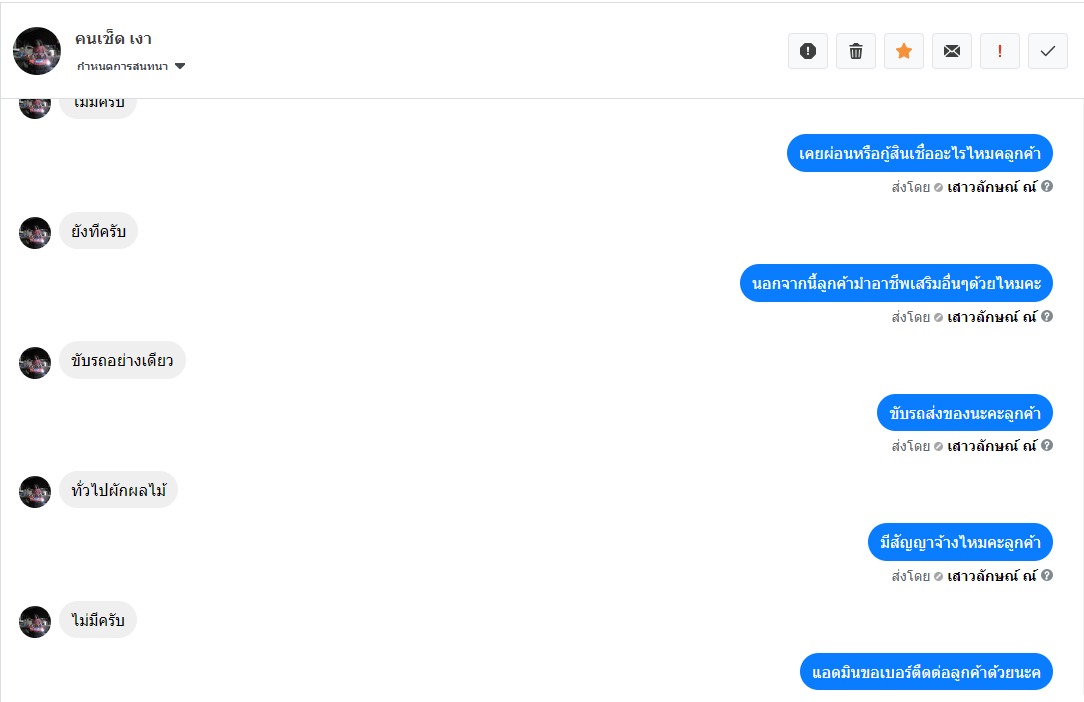Click the spam report exclamation icon
The height and width of the screenshot is (702, 1084).
[807, 51]
